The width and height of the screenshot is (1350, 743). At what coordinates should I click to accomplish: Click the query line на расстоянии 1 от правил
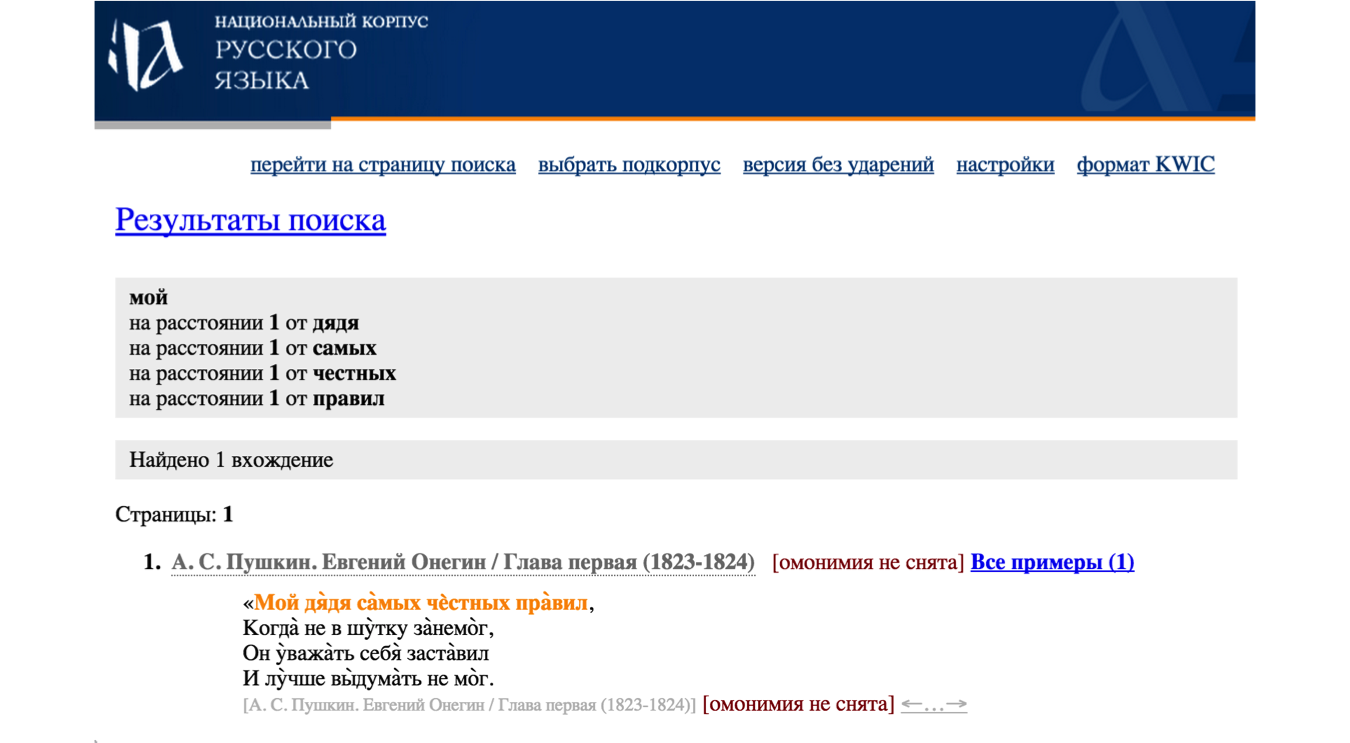[257, 398]
